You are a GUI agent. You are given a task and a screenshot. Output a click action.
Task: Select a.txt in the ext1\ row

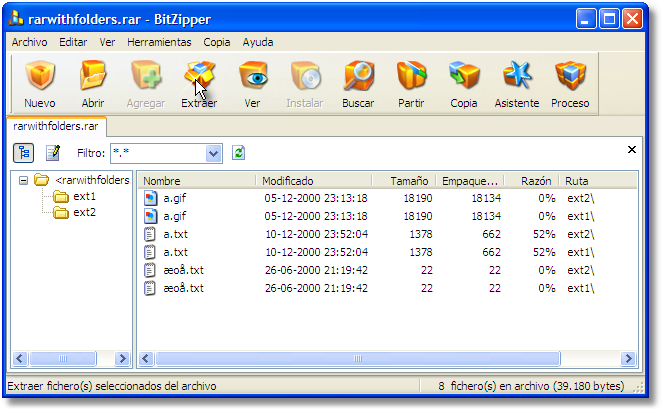175,252
